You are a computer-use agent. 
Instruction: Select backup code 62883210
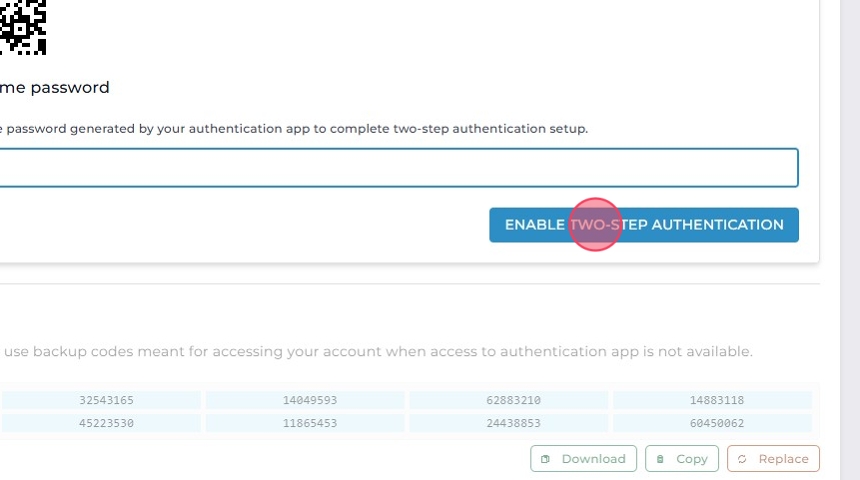coord(513,400)
